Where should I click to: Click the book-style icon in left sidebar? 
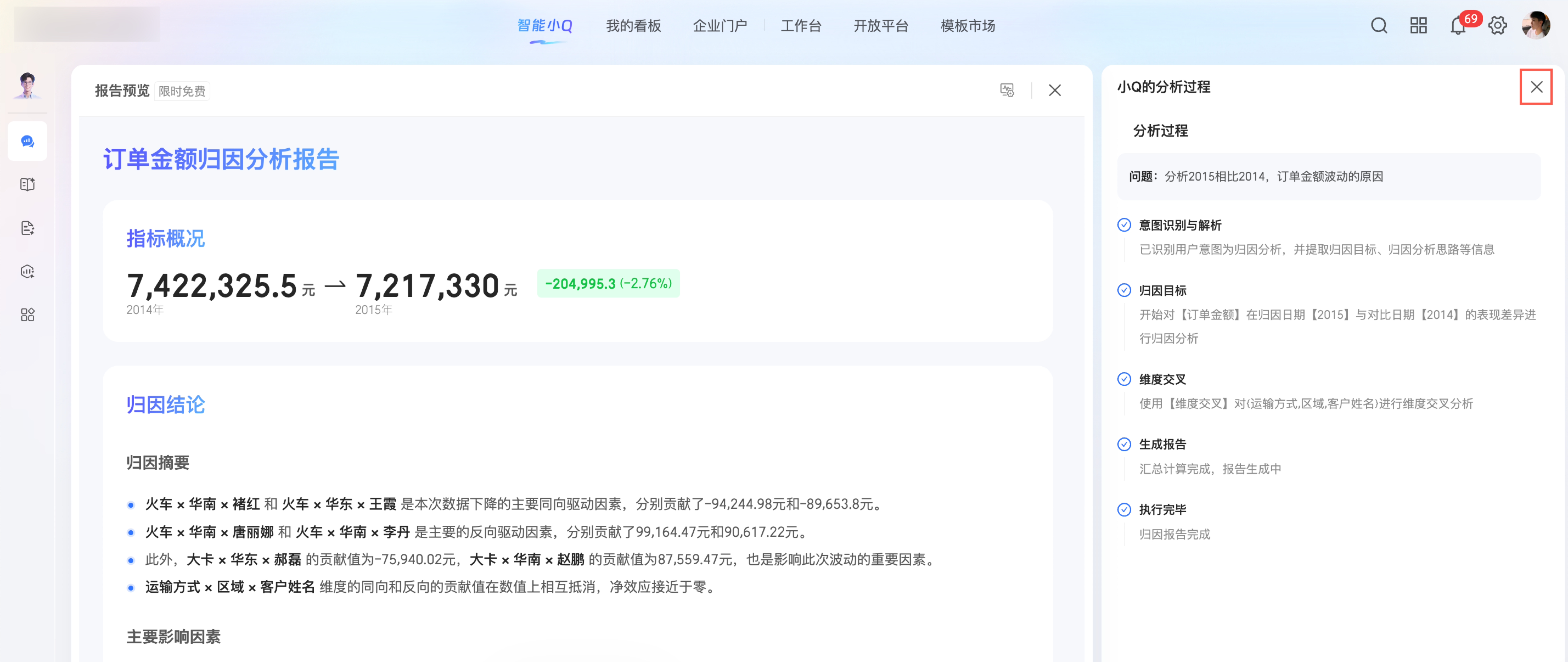[x=27, y=184]
